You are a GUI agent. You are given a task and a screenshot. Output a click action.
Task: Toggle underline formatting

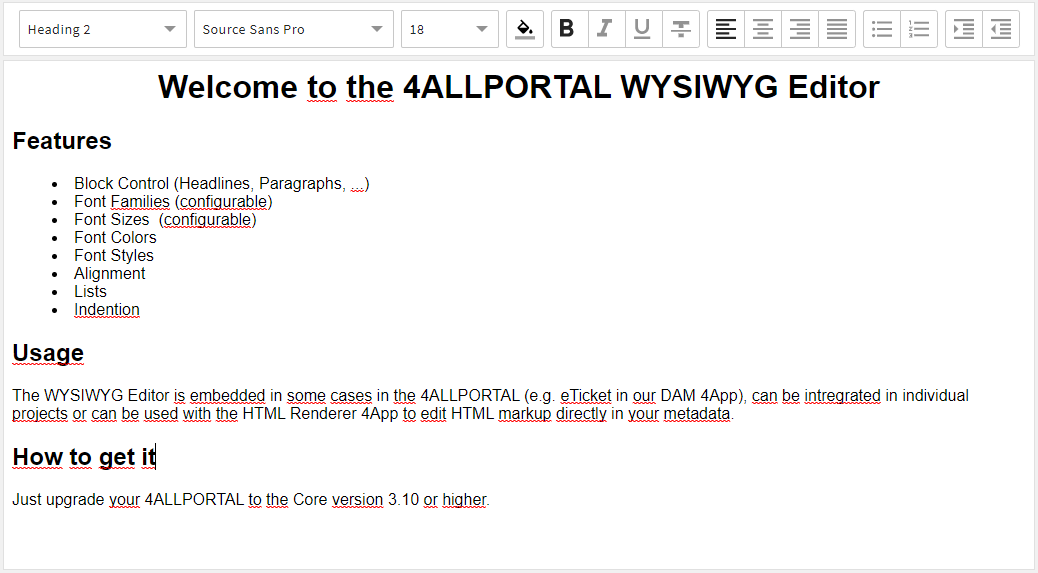coord(643,29)
